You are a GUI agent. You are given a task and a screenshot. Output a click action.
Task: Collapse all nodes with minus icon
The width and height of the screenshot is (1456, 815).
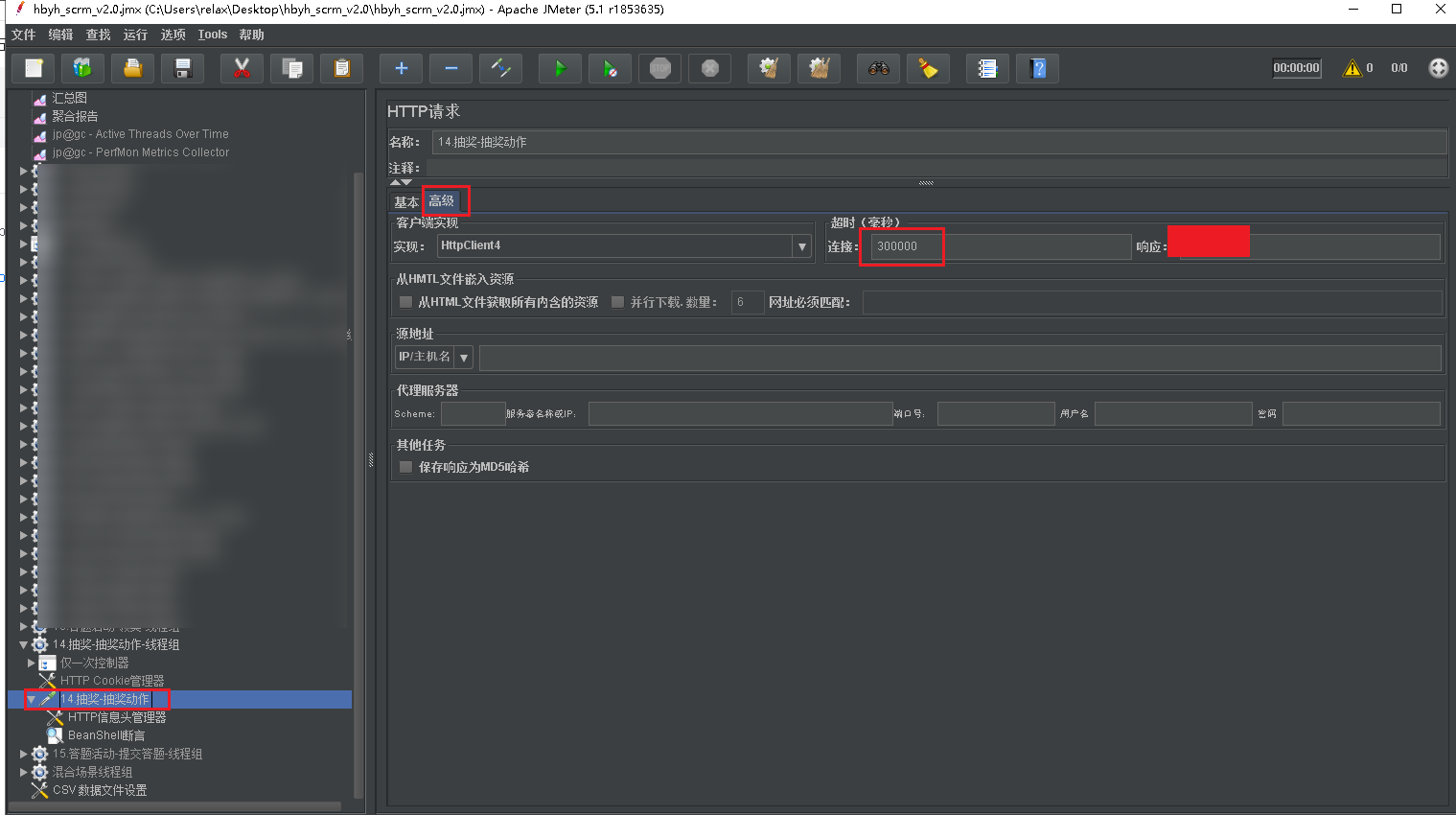(x=451, y=68)
